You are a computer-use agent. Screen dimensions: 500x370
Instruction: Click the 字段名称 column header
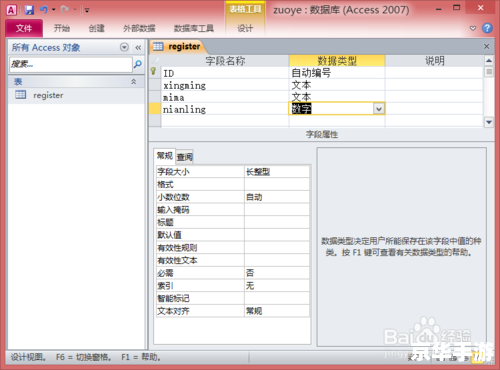[x=225, y=61]
